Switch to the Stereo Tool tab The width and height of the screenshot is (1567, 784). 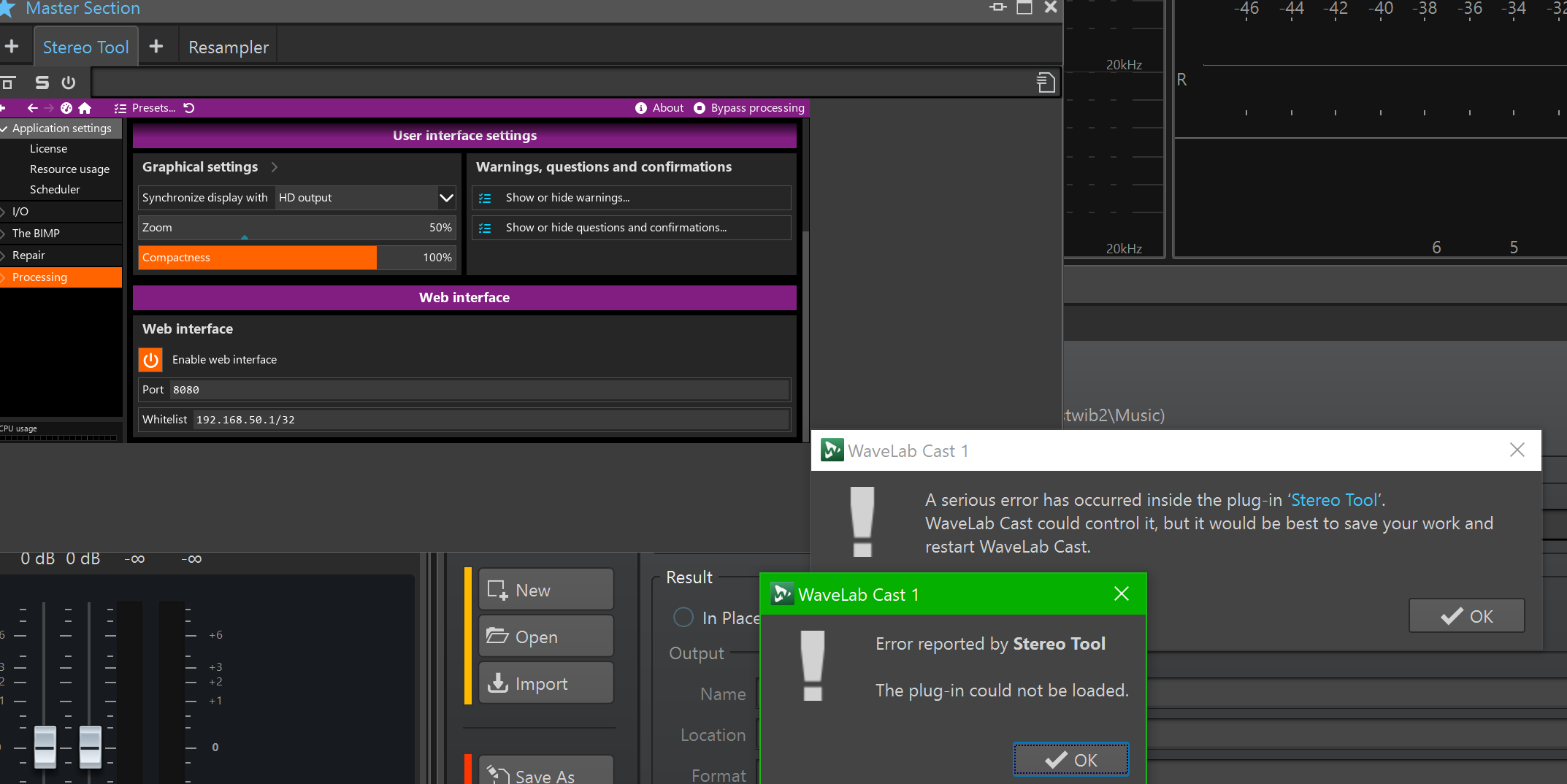click(85, 47)
